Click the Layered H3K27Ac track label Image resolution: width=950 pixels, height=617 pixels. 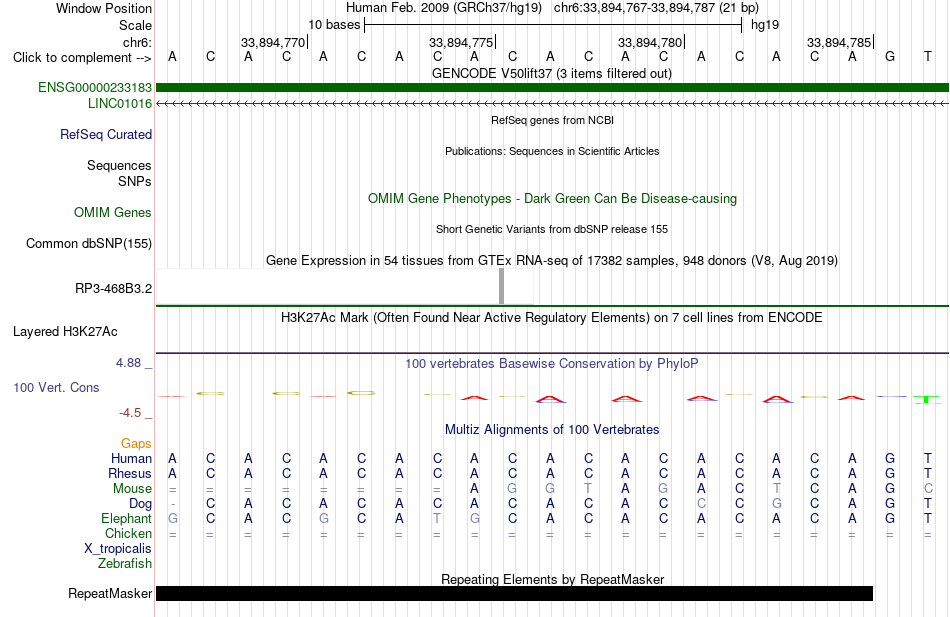pyautogui.click(x=65, y=332)
